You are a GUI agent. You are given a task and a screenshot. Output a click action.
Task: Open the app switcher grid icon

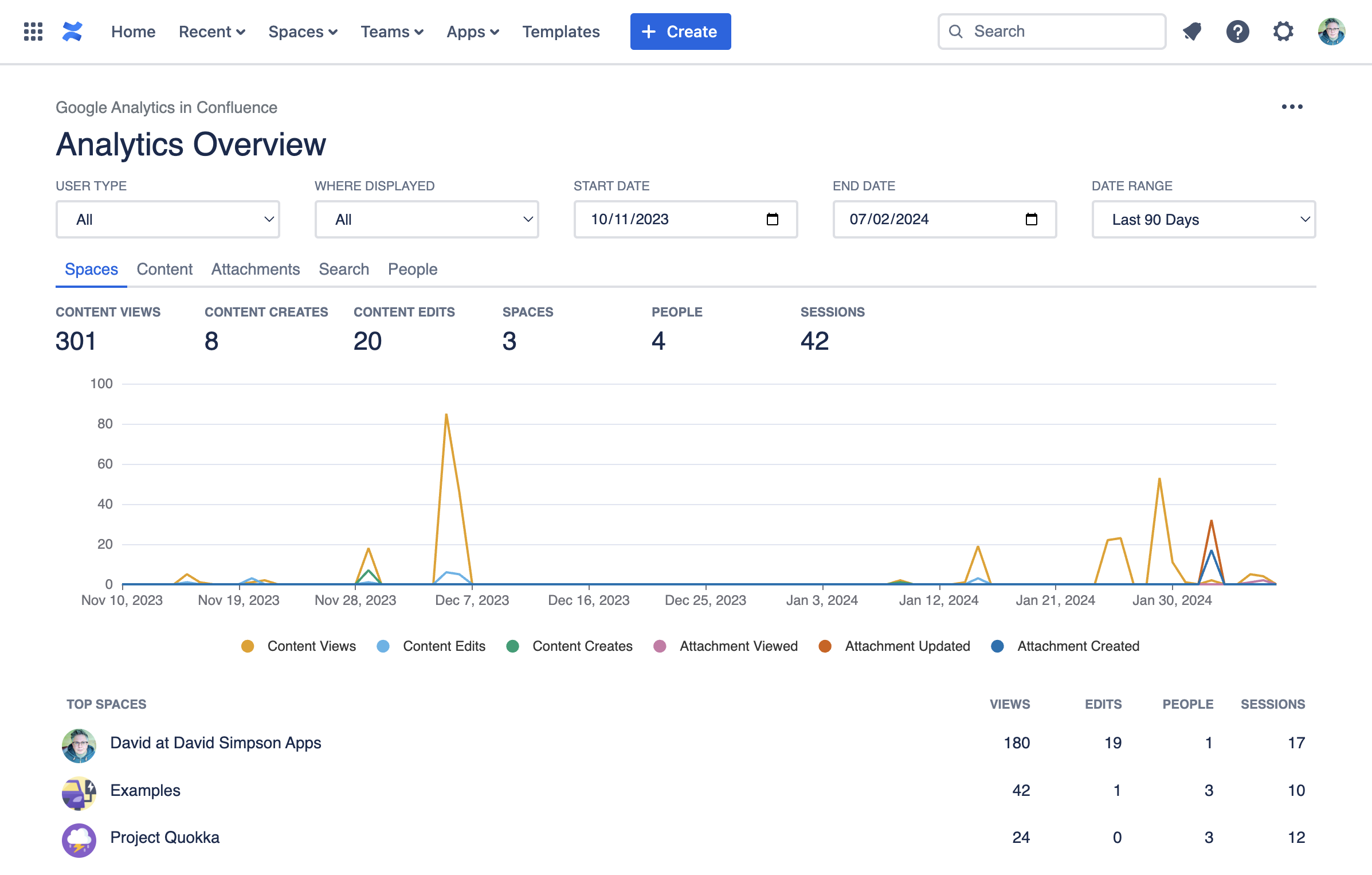tap(33, 32)
